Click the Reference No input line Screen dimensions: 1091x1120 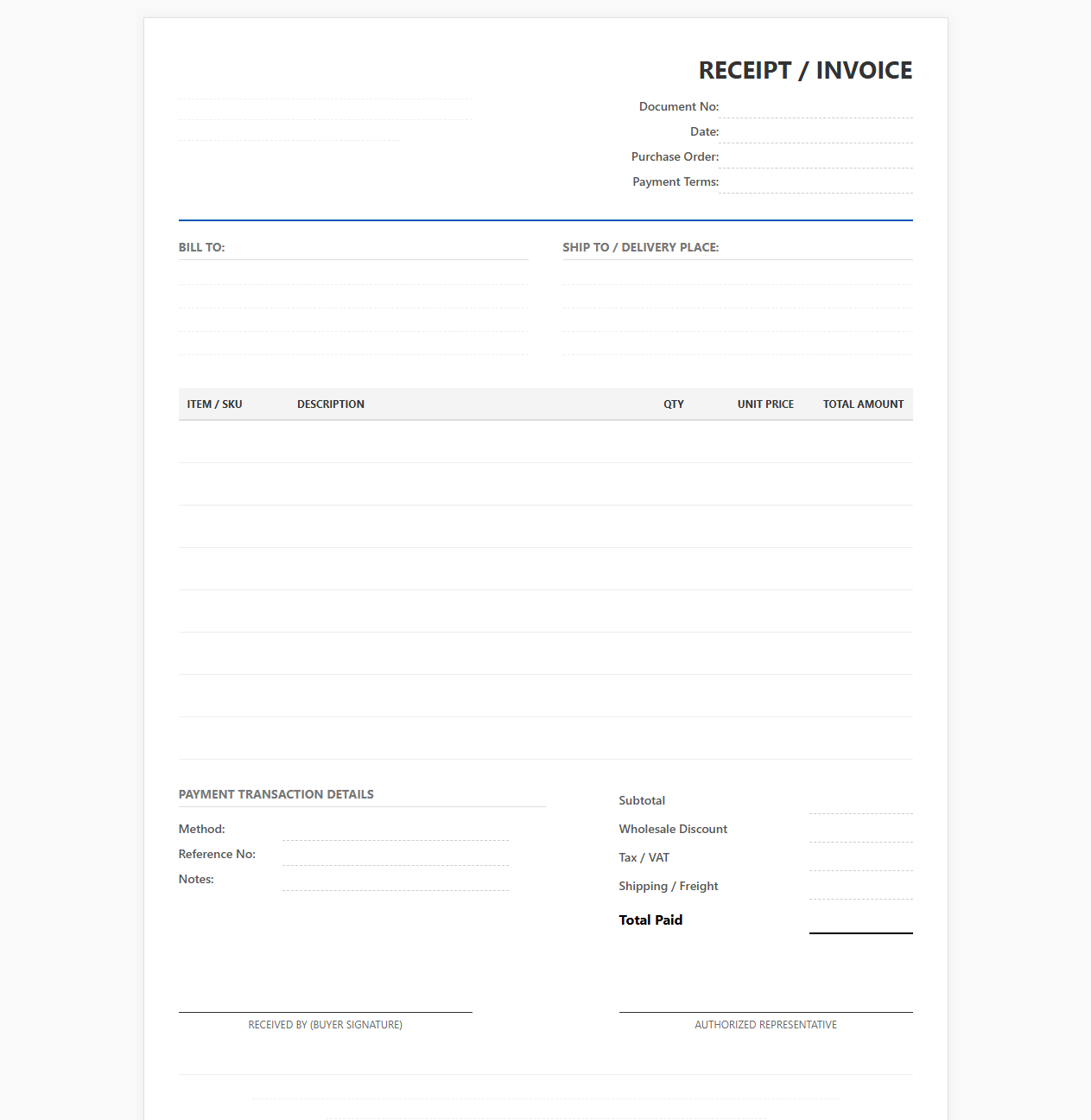pyautogui.click(x=396, y=855)
